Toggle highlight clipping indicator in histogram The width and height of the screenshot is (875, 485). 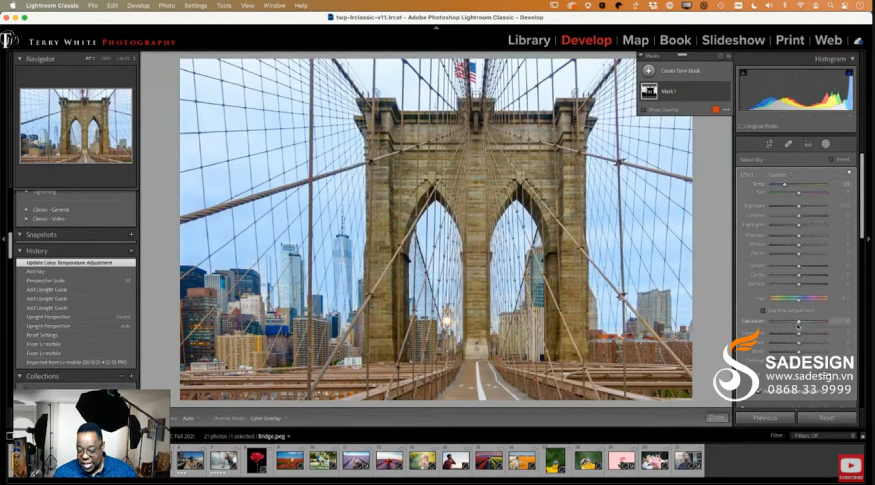coord(849,73)
